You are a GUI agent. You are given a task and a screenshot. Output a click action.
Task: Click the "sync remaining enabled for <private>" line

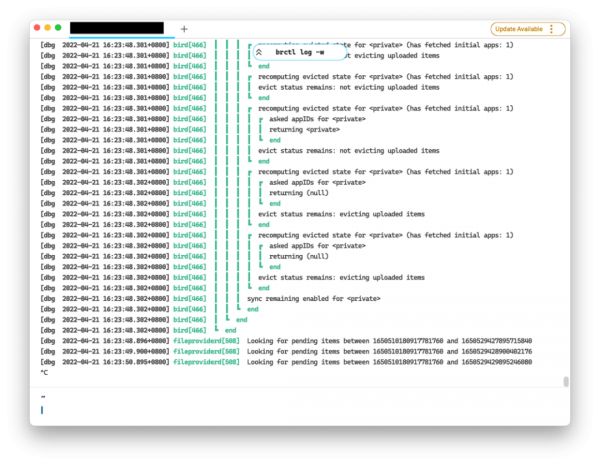click(313, 298)
